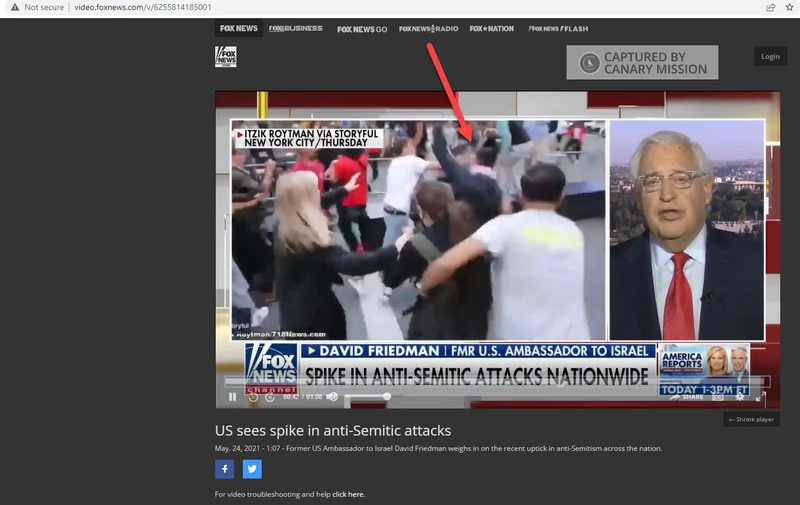
Task: Skip forward ten seconds icon
Action: [270, 397]
